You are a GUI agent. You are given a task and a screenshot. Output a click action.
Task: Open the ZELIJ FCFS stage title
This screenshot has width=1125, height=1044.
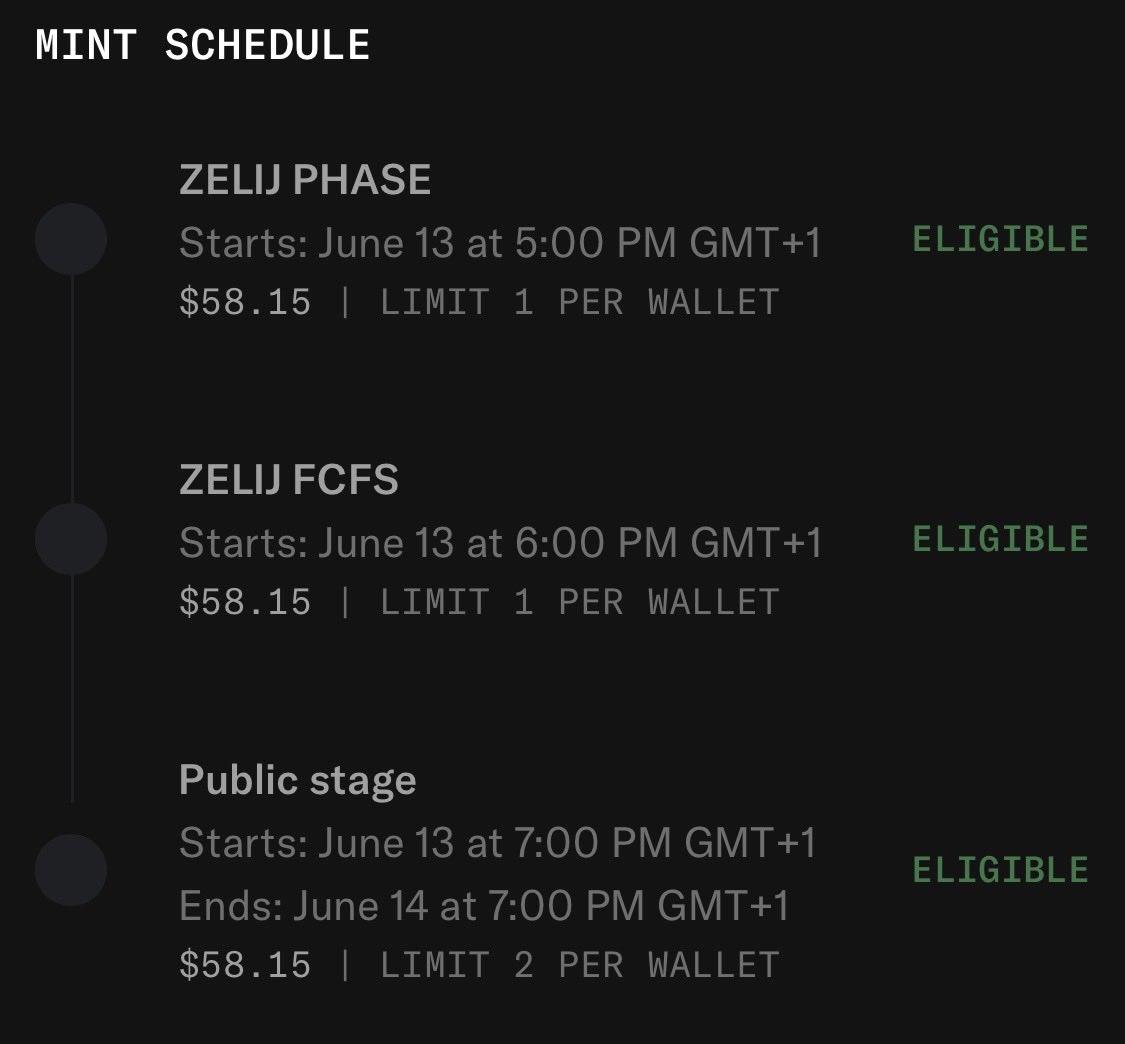click(288, 479)
